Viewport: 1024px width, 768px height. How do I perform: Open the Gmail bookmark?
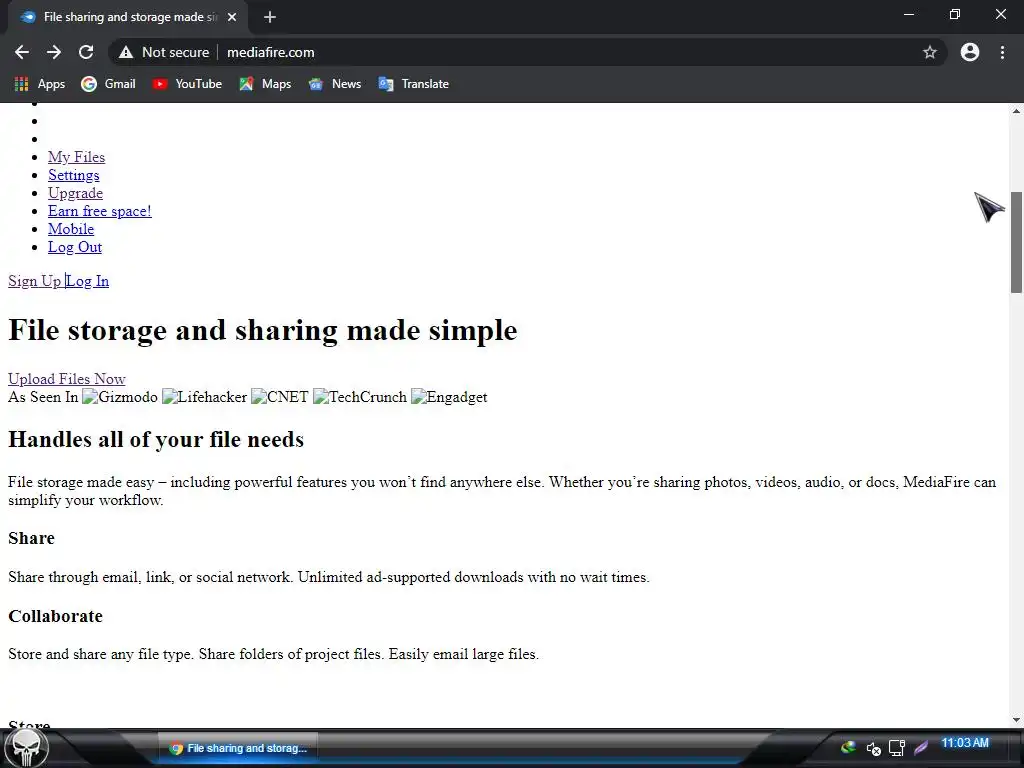click(x=108, y=84)
